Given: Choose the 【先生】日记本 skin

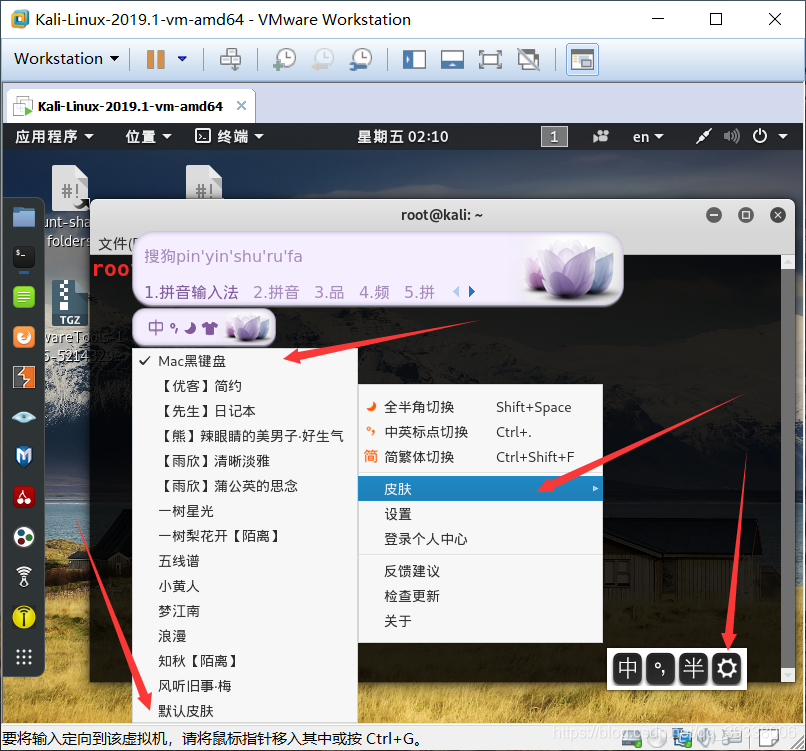Looking at the screenshot, I should click(x=245, y=411).
